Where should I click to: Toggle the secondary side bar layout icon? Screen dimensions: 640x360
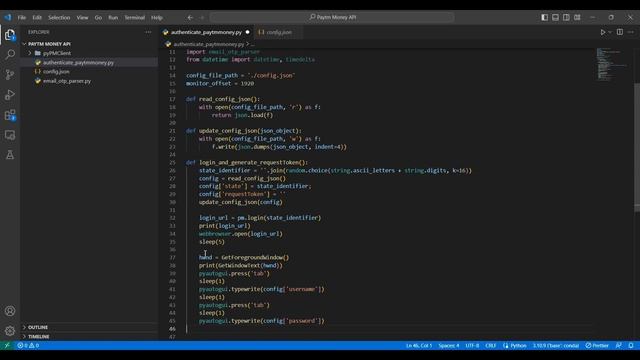[566, 18]
